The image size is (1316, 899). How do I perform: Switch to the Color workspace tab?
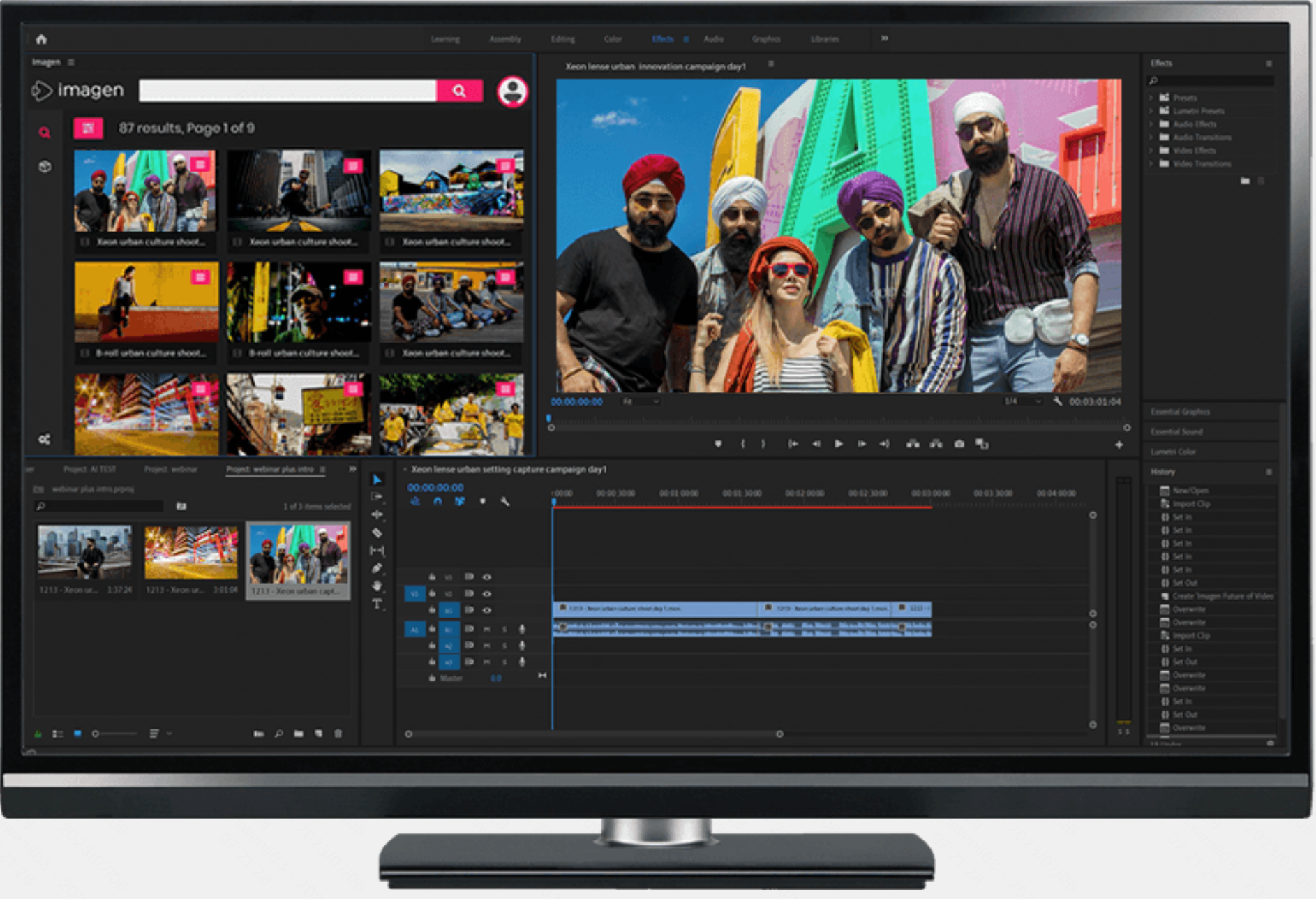(x=613, y=39)
